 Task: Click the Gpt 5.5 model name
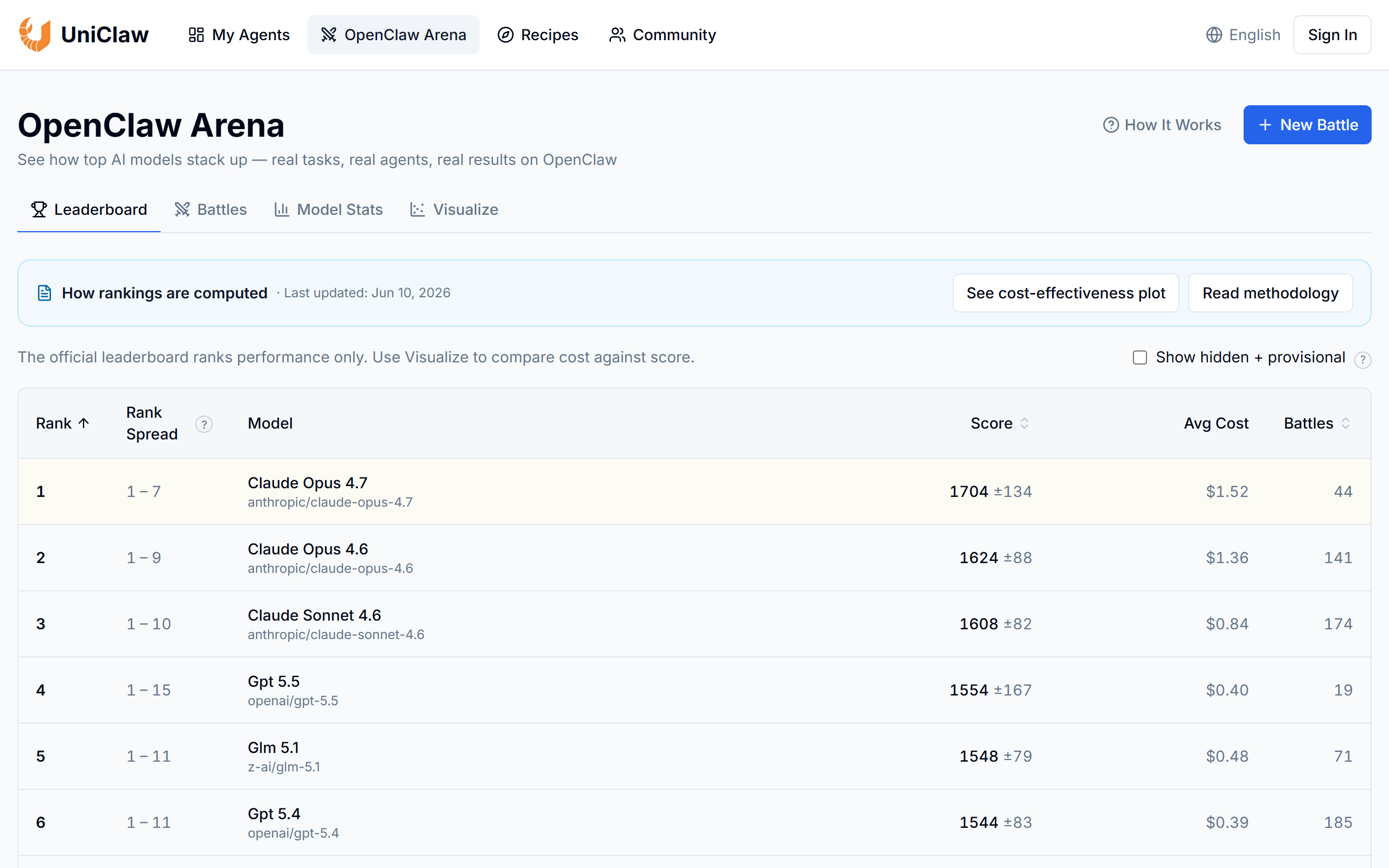(x=273, y=681)
